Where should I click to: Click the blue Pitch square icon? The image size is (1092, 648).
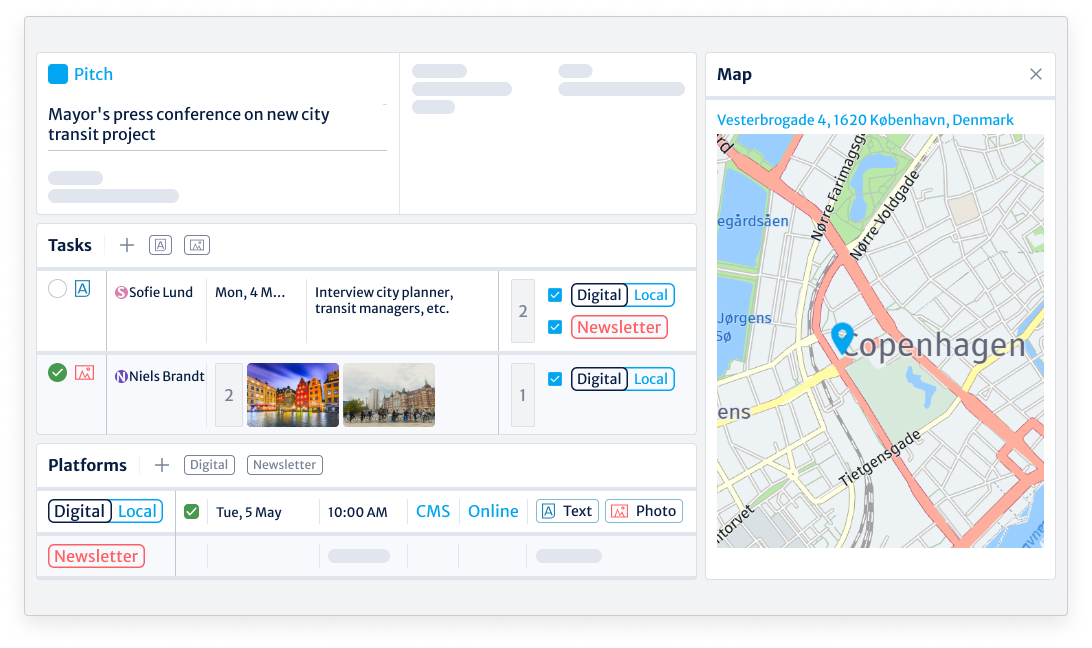[x=58, y=74]
